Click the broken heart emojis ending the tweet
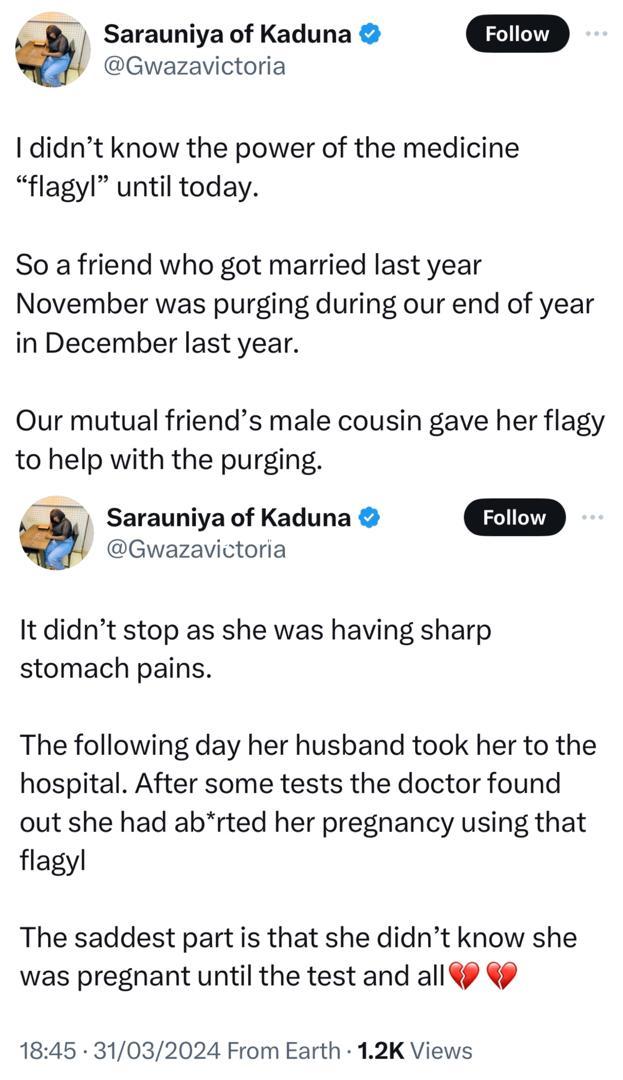The width and height of the screenshot is (623, 1080). [484, 975]
